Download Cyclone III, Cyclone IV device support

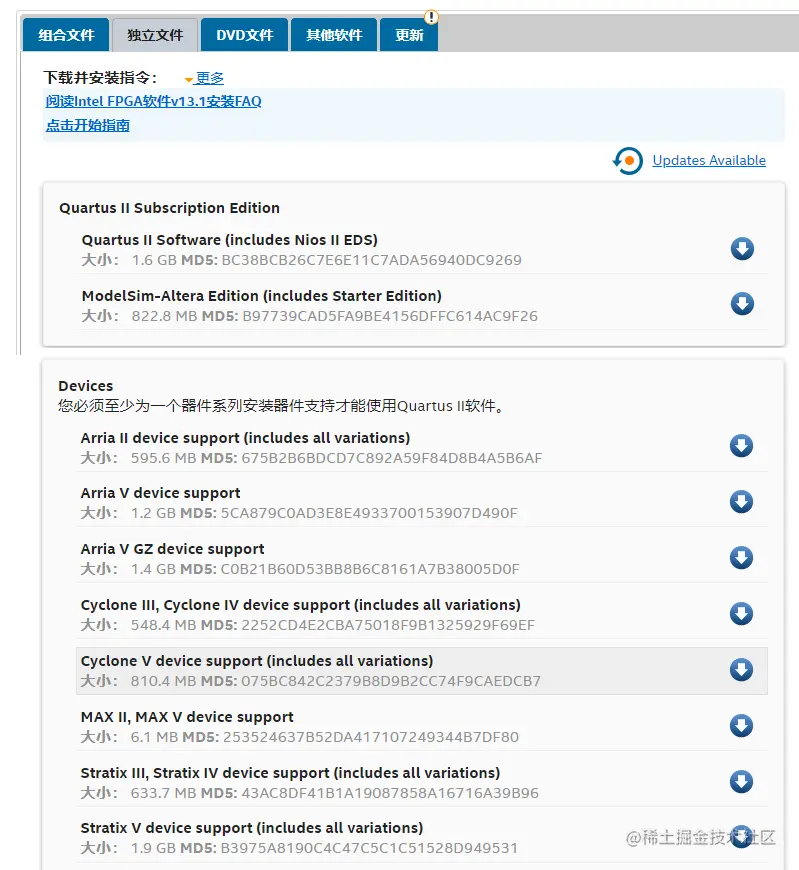point(741,614)
